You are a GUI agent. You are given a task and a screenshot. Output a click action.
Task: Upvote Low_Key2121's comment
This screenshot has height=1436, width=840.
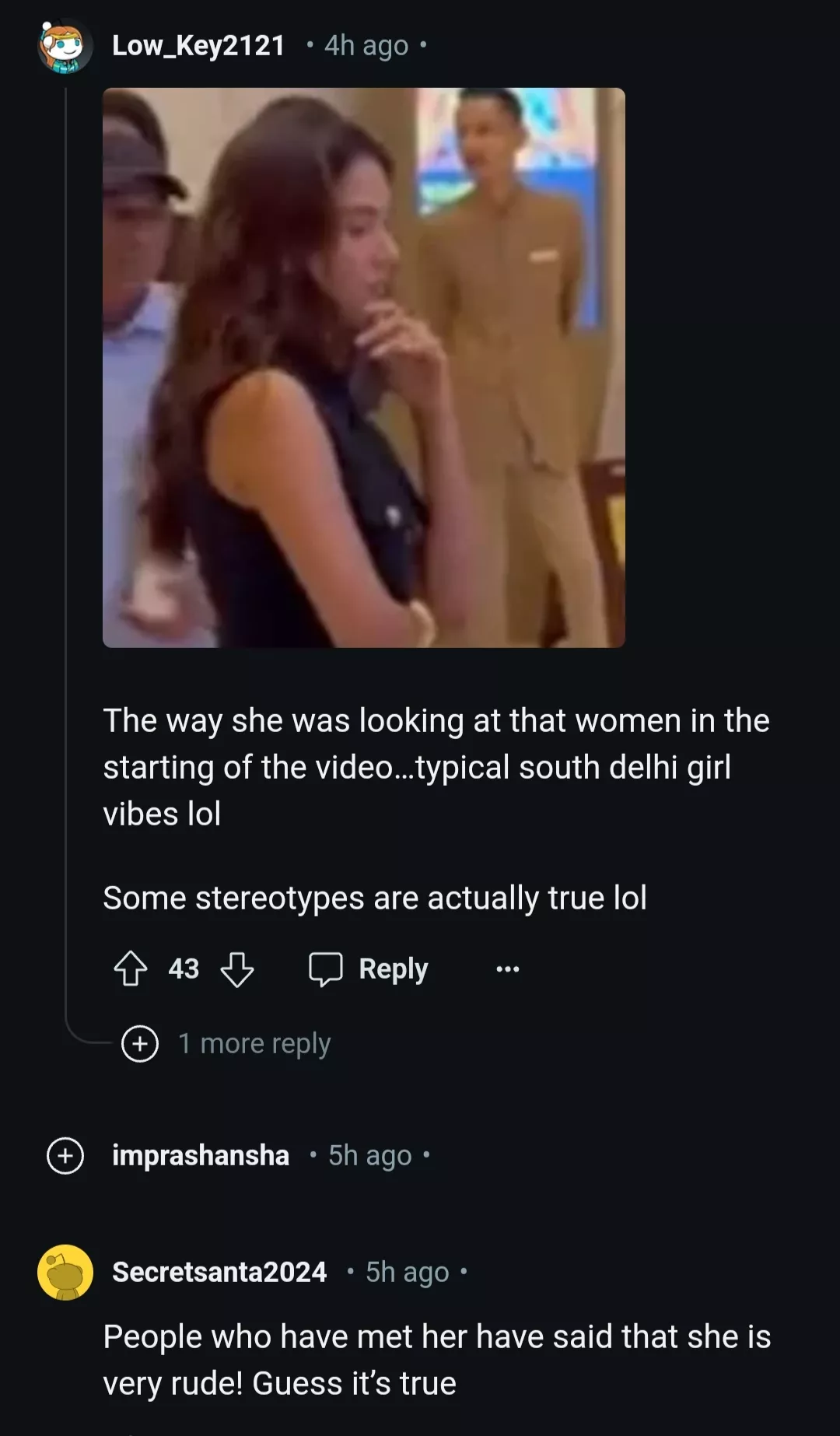click(x=131, y=969)
